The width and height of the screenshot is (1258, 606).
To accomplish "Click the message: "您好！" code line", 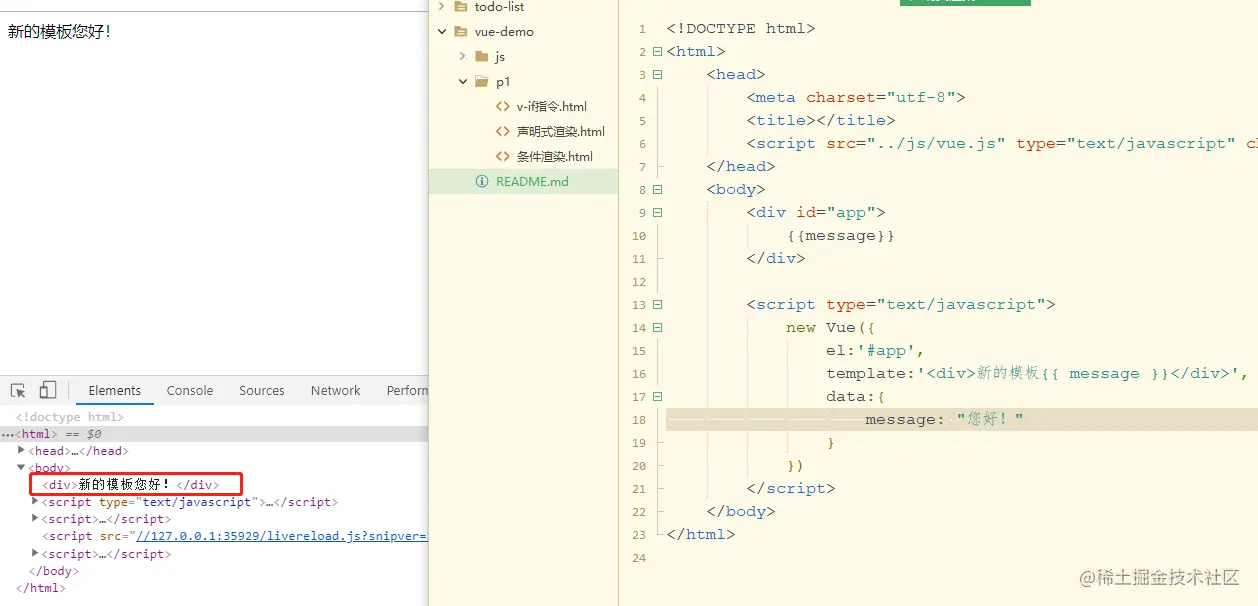I will pos(945,419).
